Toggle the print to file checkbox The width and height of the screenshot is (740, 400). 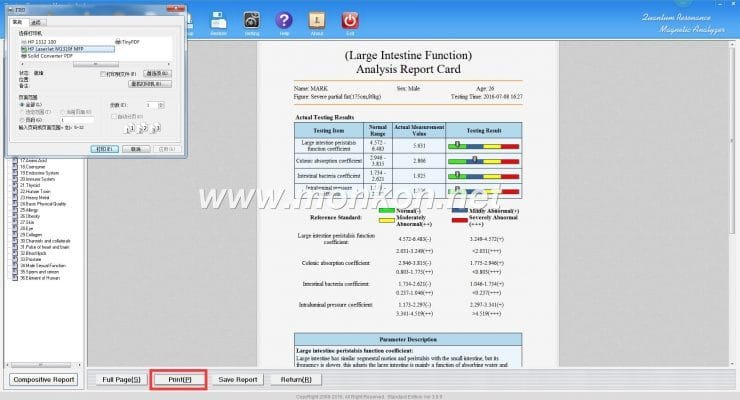click(x=103, y=74)
